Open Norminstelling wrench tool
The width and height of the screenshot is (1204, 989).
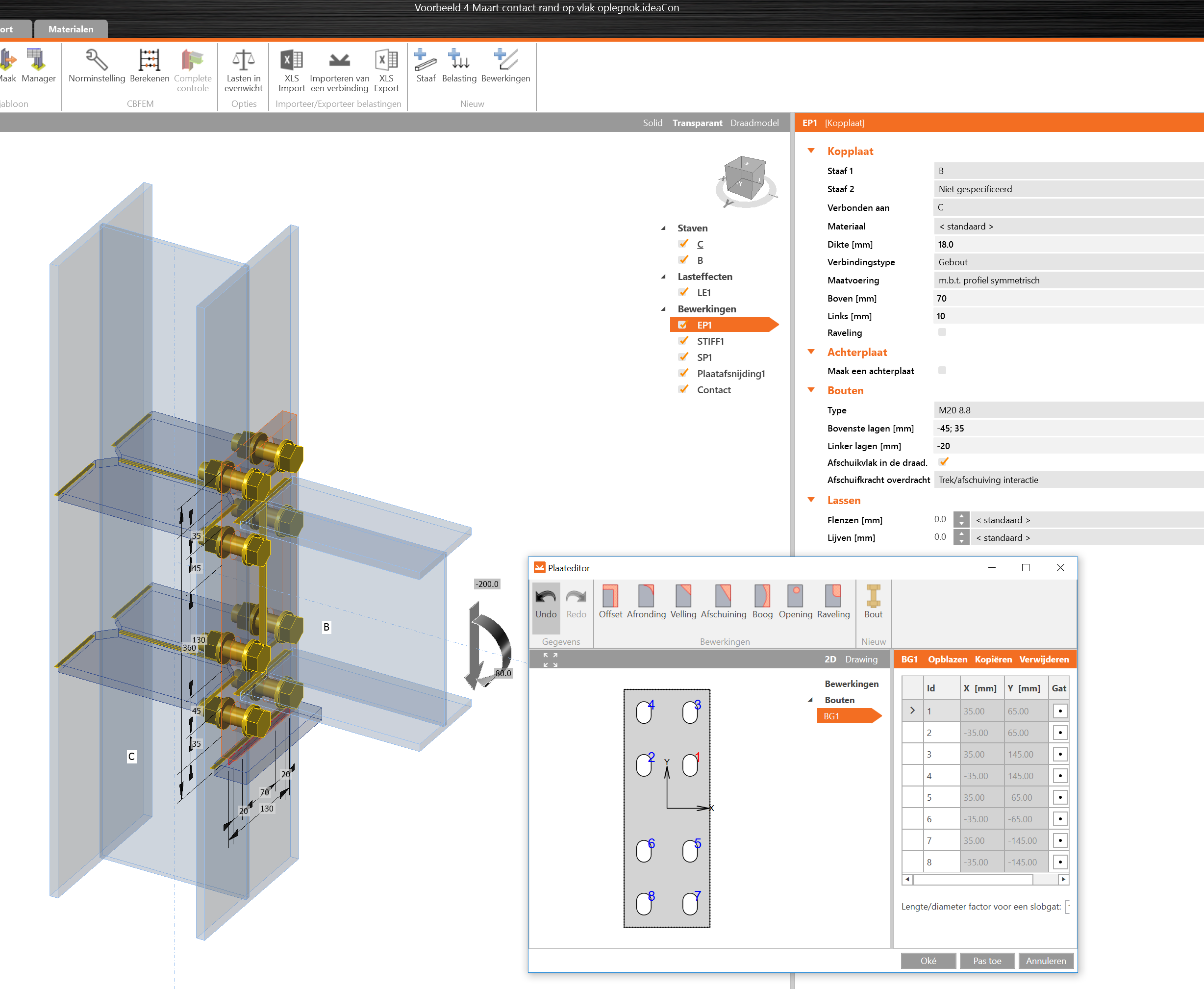[96, 60]
